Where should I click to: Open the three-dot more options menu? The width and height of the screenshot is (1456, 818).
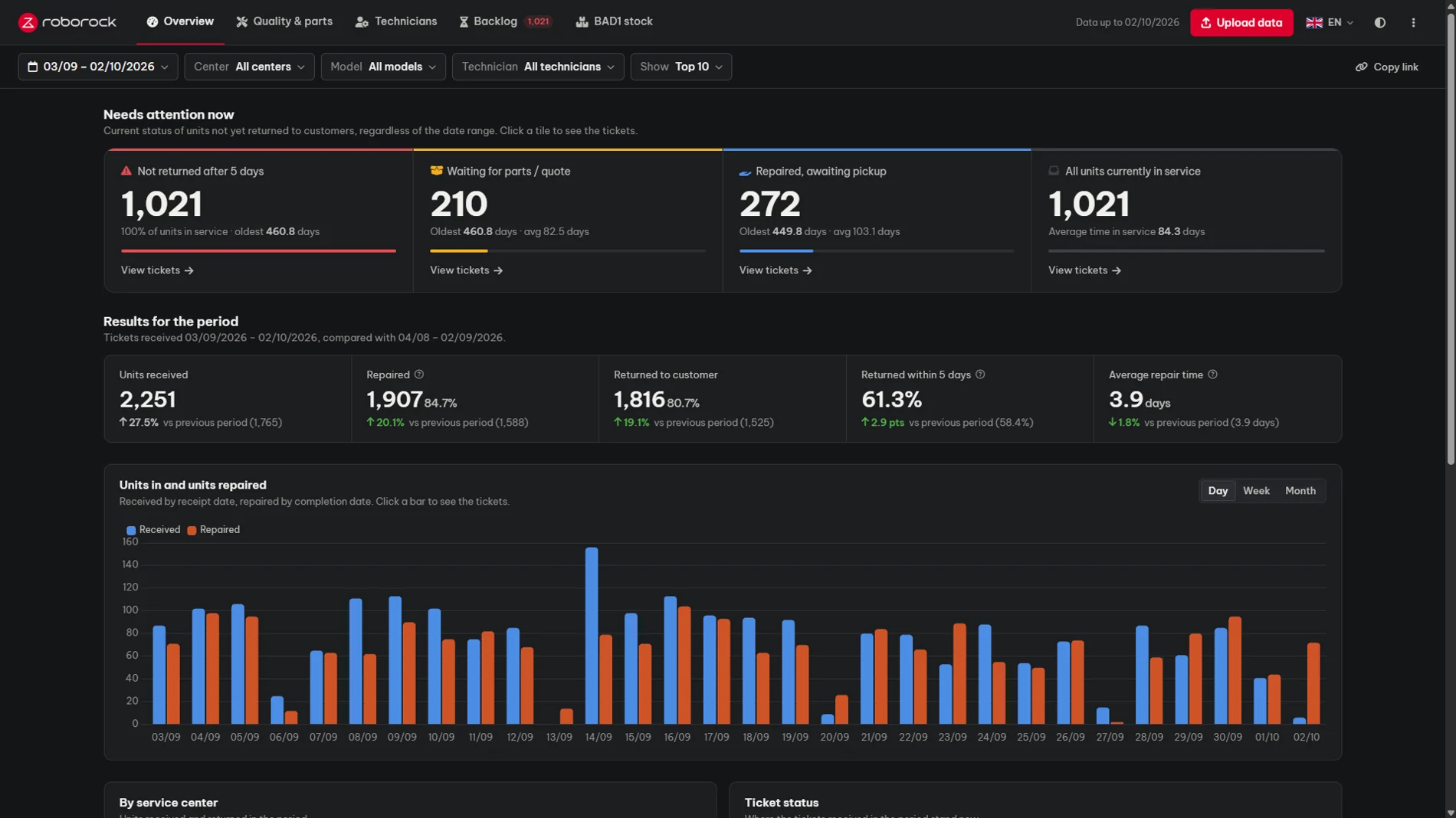[1413, 22]
